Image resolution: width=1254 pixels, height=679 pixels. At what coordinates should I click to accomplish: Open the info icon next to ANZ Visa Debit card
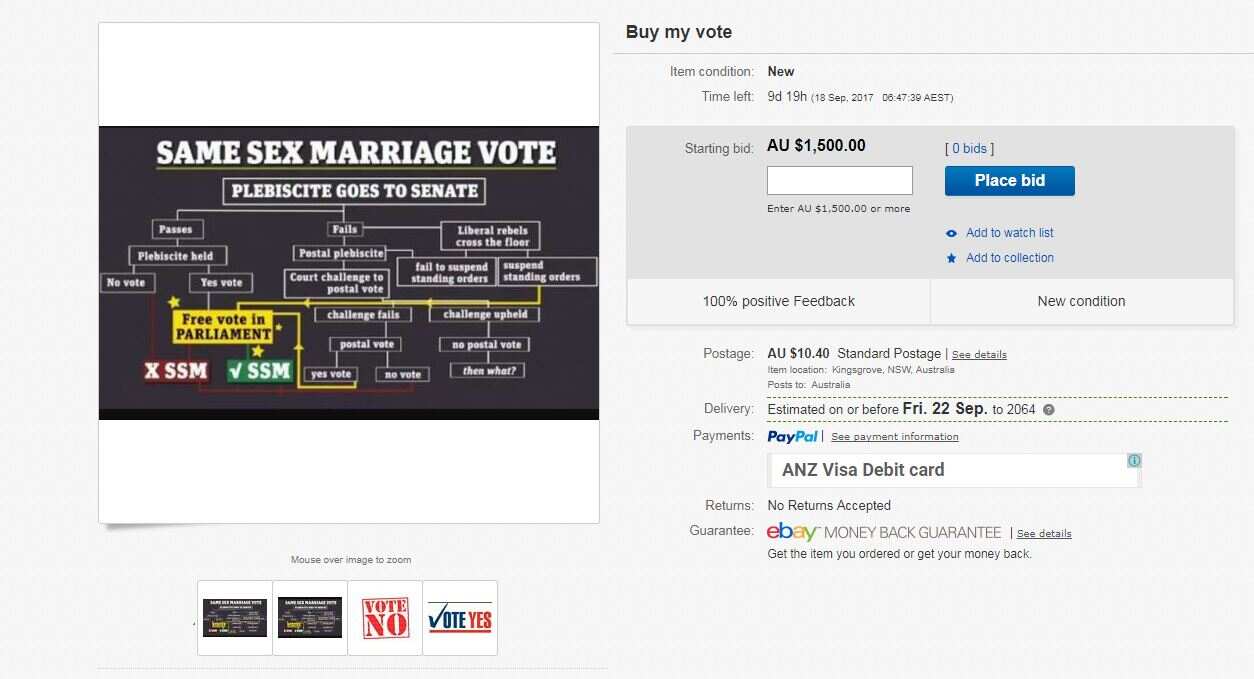(x=1134, y=460)
